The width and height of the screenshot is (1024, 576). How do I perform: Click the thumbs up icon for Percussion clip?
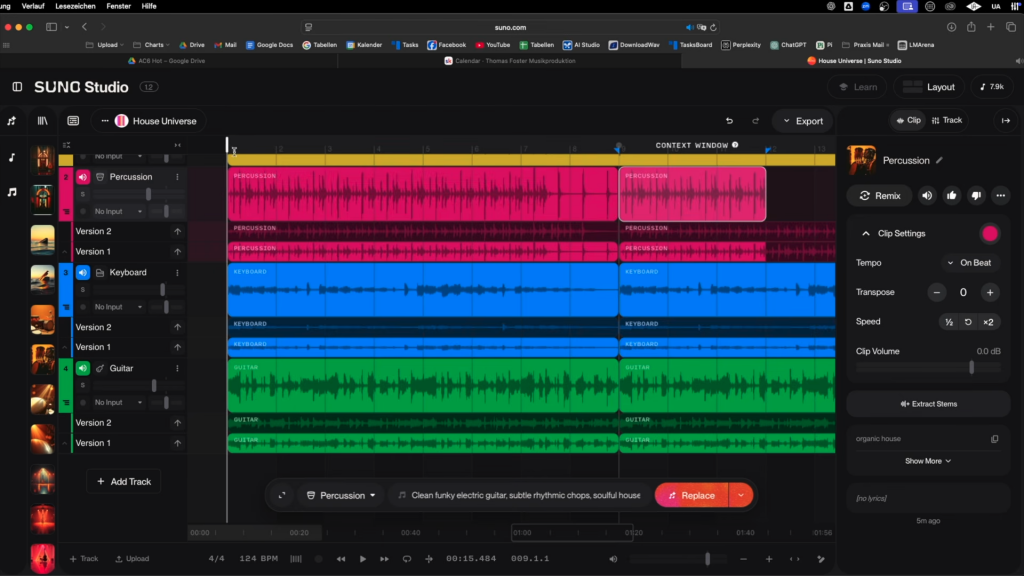coord(952,196)
